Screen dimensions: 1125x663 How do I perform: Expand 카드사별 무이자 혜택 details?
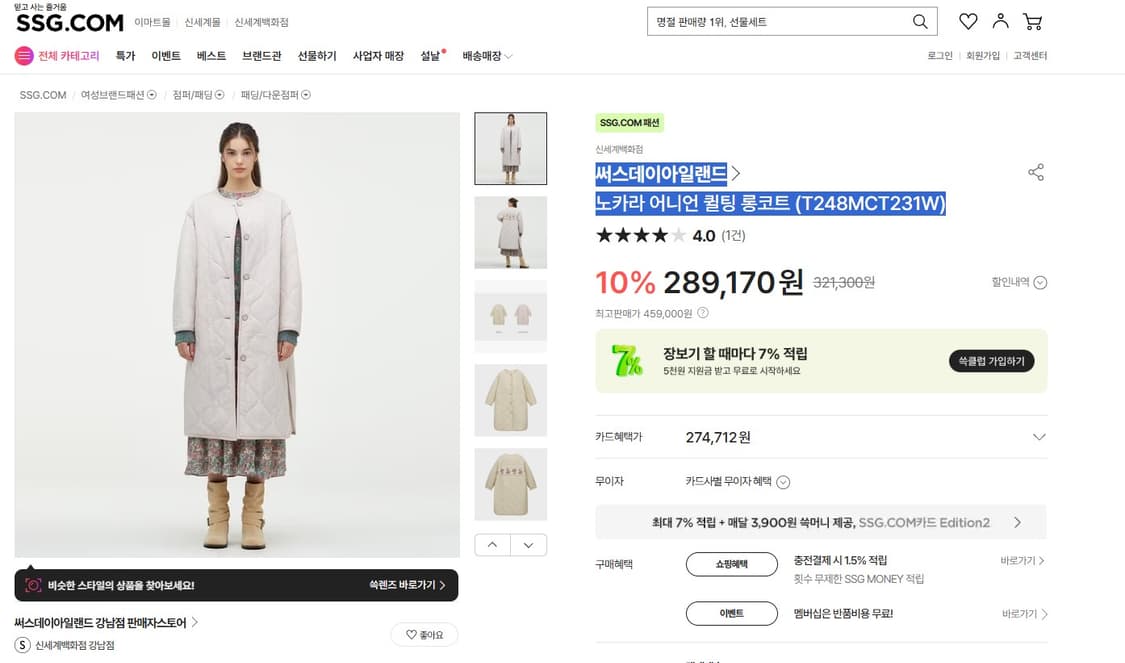pyautogui.click(x=783, y=481)
